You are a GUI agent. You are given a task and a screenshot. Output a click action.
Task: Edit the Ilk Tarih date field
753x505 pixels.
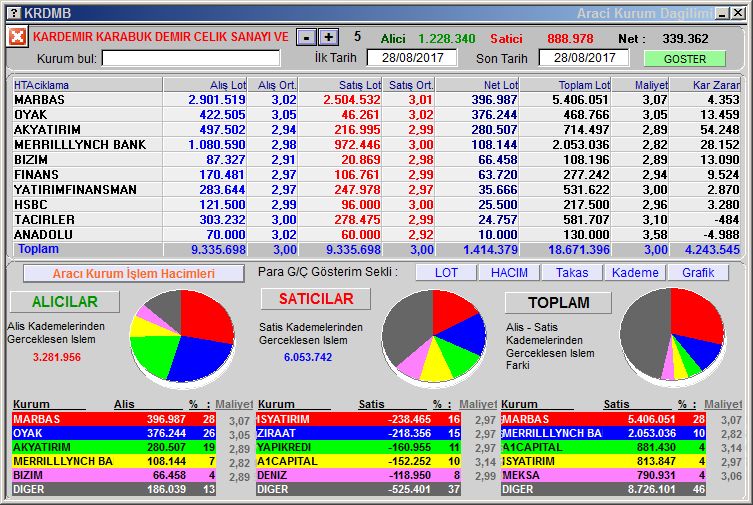point(412,58)
